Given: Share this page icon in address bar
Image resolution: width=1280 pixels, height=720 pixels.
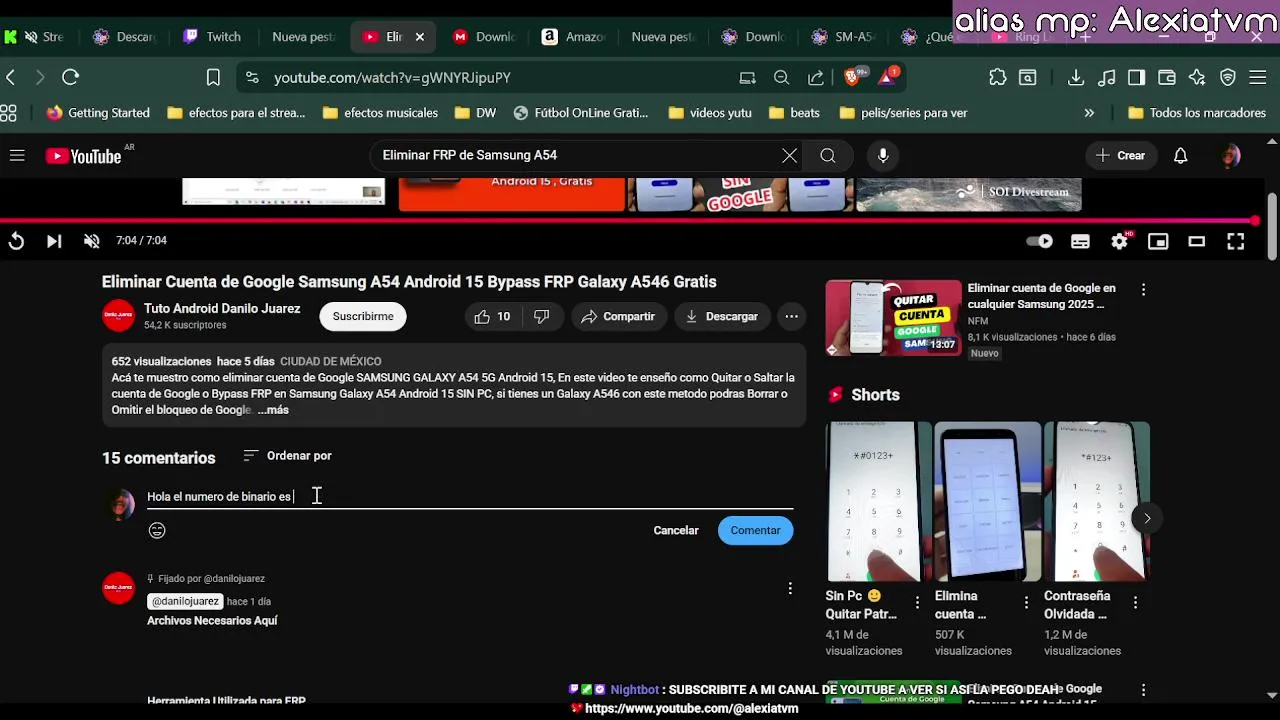Looking at the screenshot, I should pos(816,77).
